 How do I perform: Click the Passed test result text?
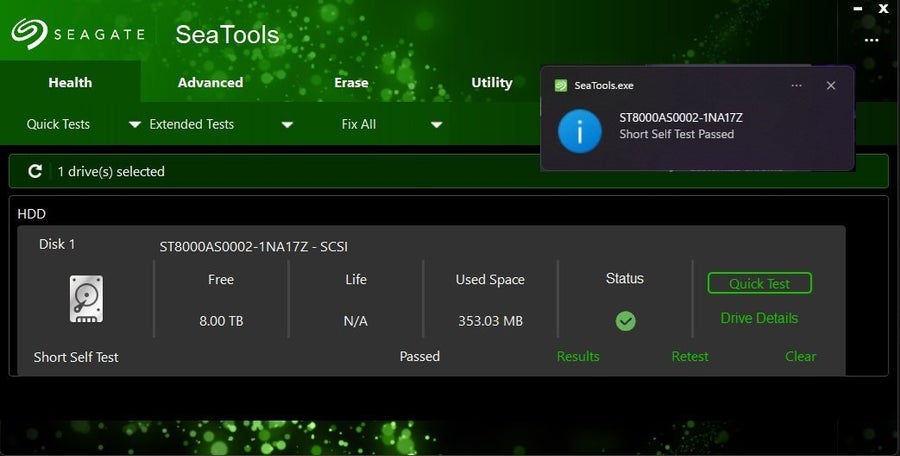click(420, 356)
